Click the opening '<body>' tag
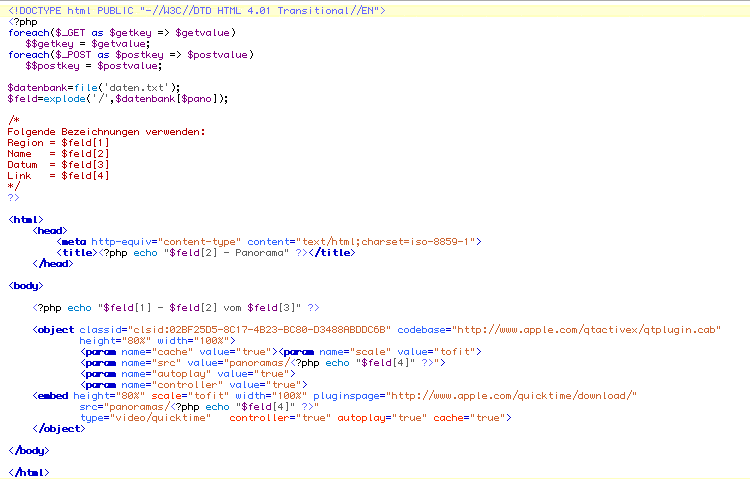Viewport: 750px width, 494px height. [x=26, y=285]
